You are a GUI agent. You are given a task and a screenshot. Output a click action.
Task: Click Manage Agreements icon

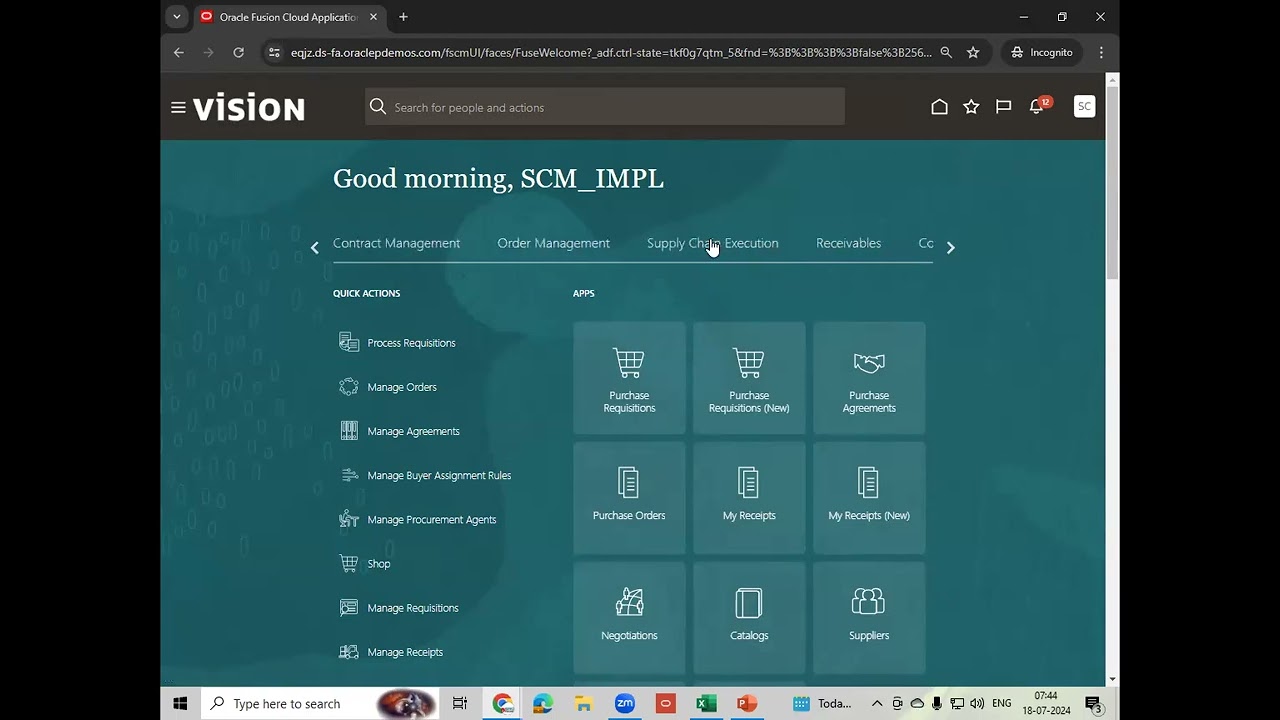point(349,431)
